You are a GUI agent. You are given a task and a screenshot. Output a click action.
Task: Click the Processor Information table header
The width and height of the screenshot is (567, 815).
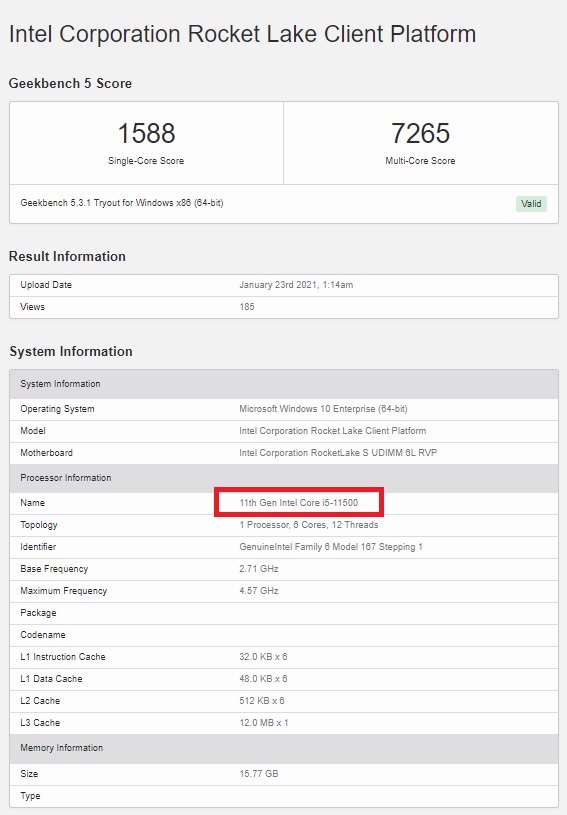click(284, 478)
